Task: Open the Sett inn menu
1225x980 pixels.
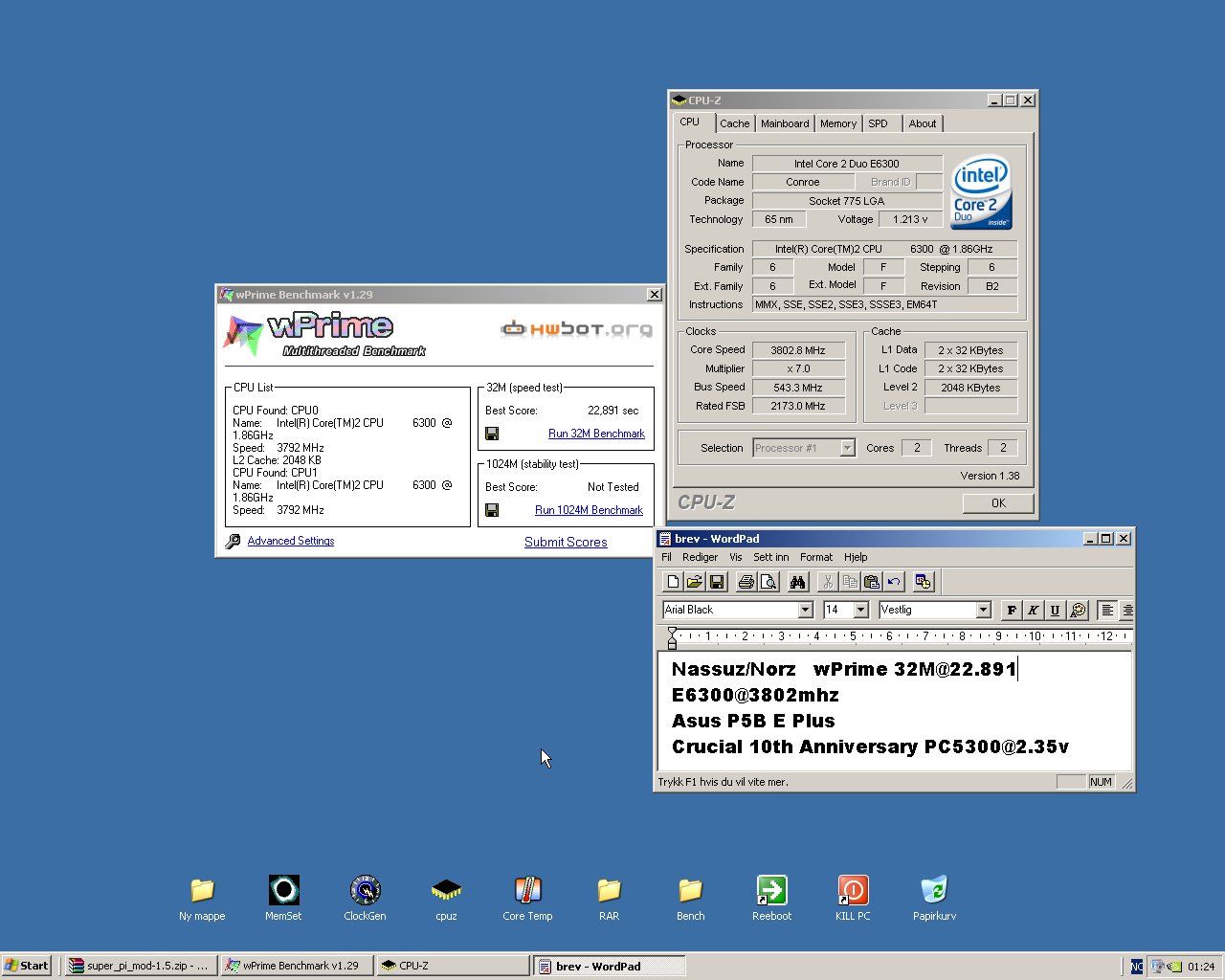Action: point(770,557)
